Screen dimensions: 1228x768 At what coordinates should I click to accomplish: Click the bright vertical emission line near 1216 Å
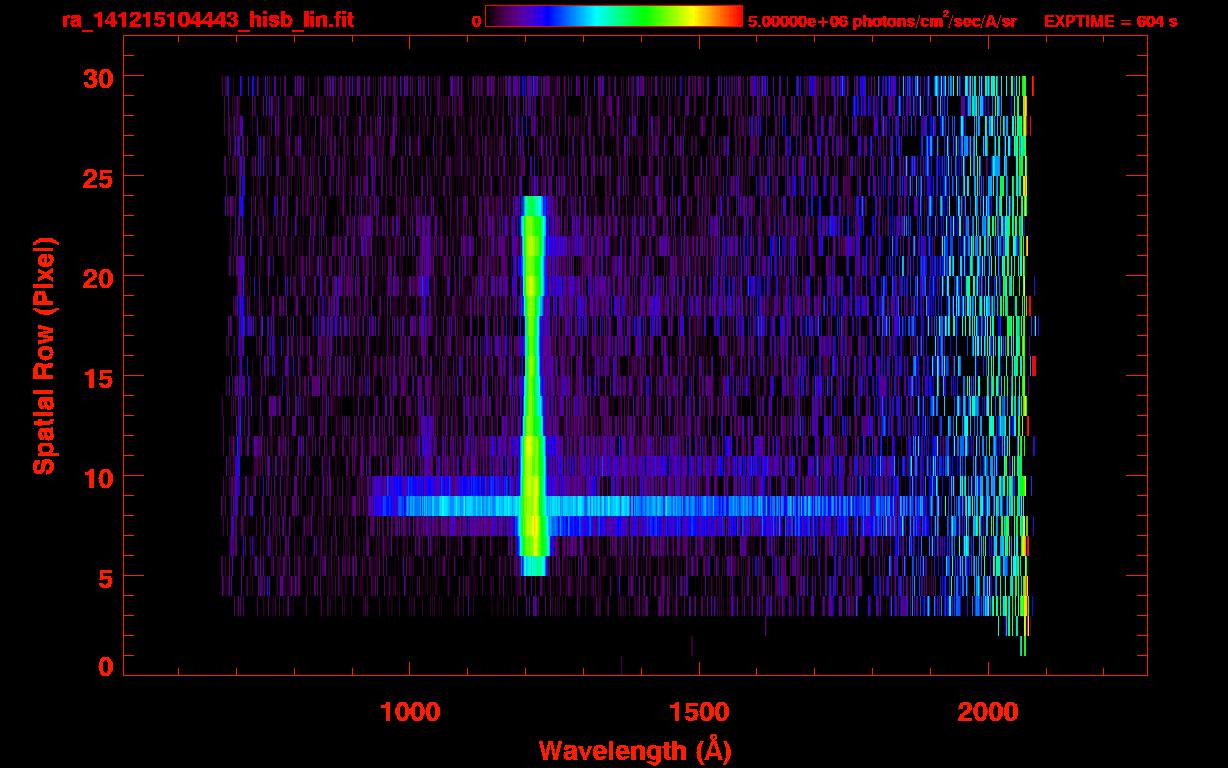tap(532, 385)
